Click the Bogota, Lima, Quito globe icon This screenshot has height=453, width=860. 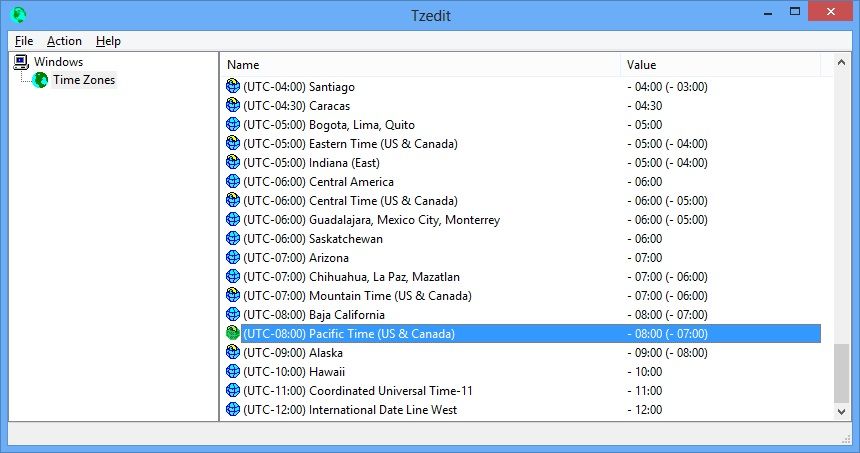coord(233,124)
